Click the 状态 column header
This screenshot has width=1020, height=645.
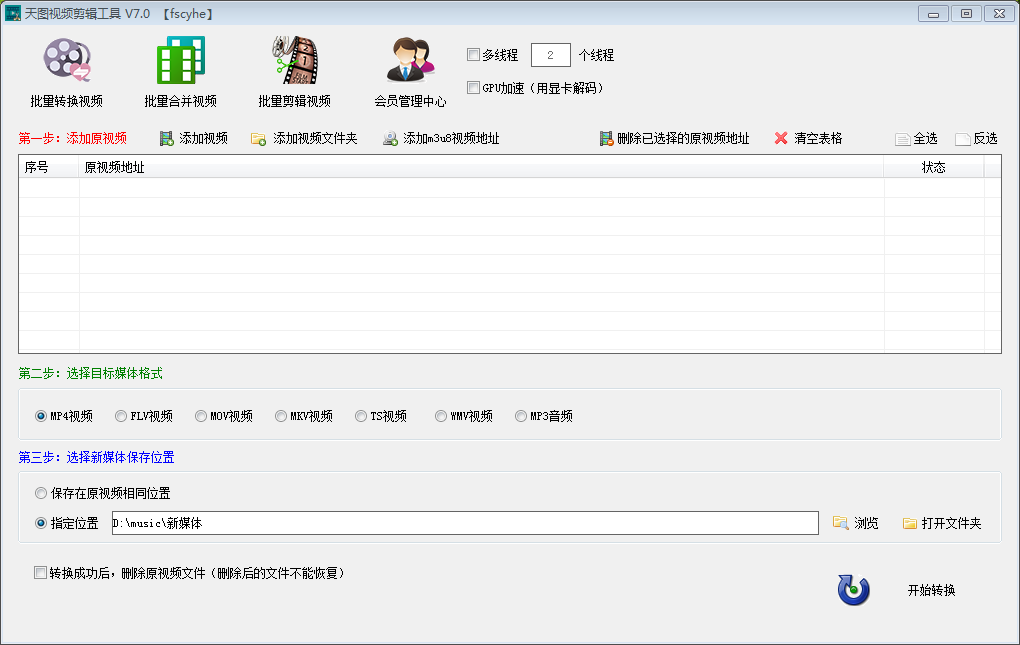[x=933, y=167]
